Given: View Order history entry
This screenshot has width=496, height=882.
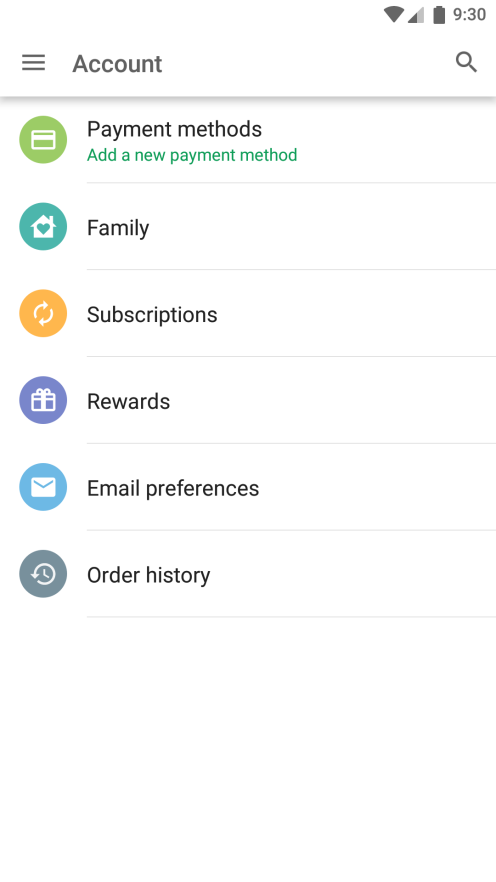Looking at the screenshot, I should [x=248, y=574].
